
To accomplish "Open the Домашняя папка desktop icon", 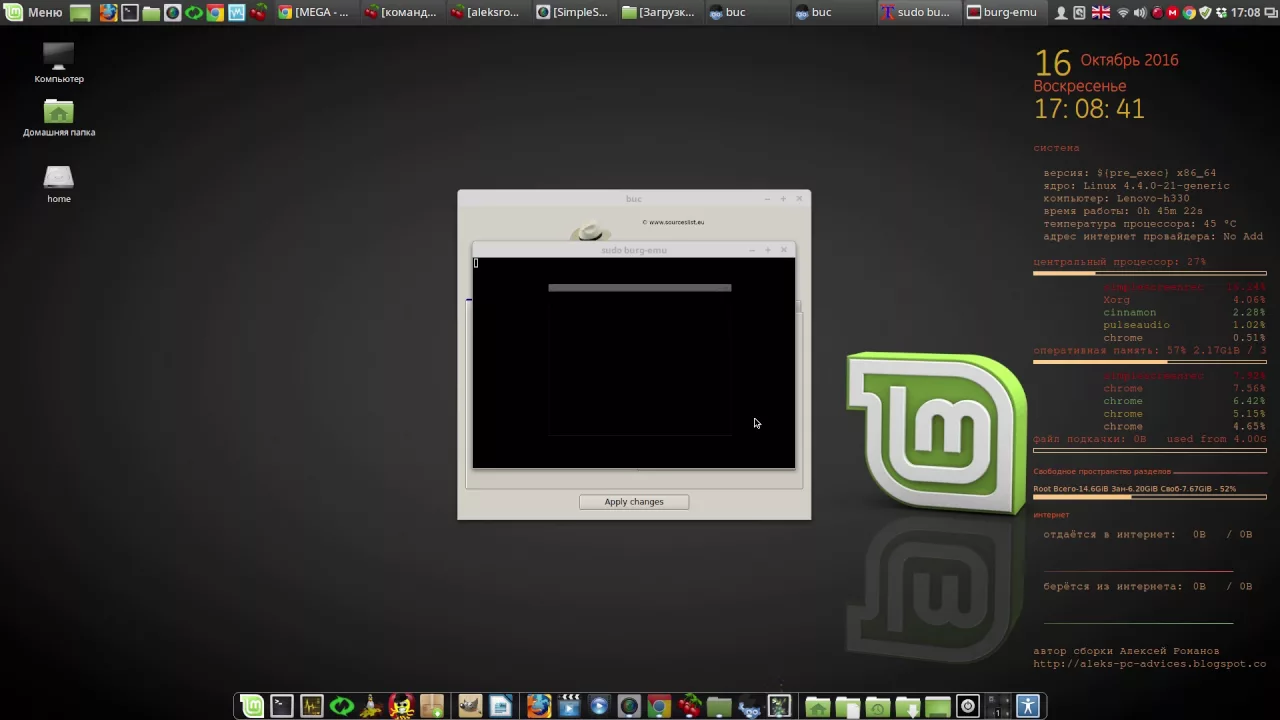I will [59, 118].
